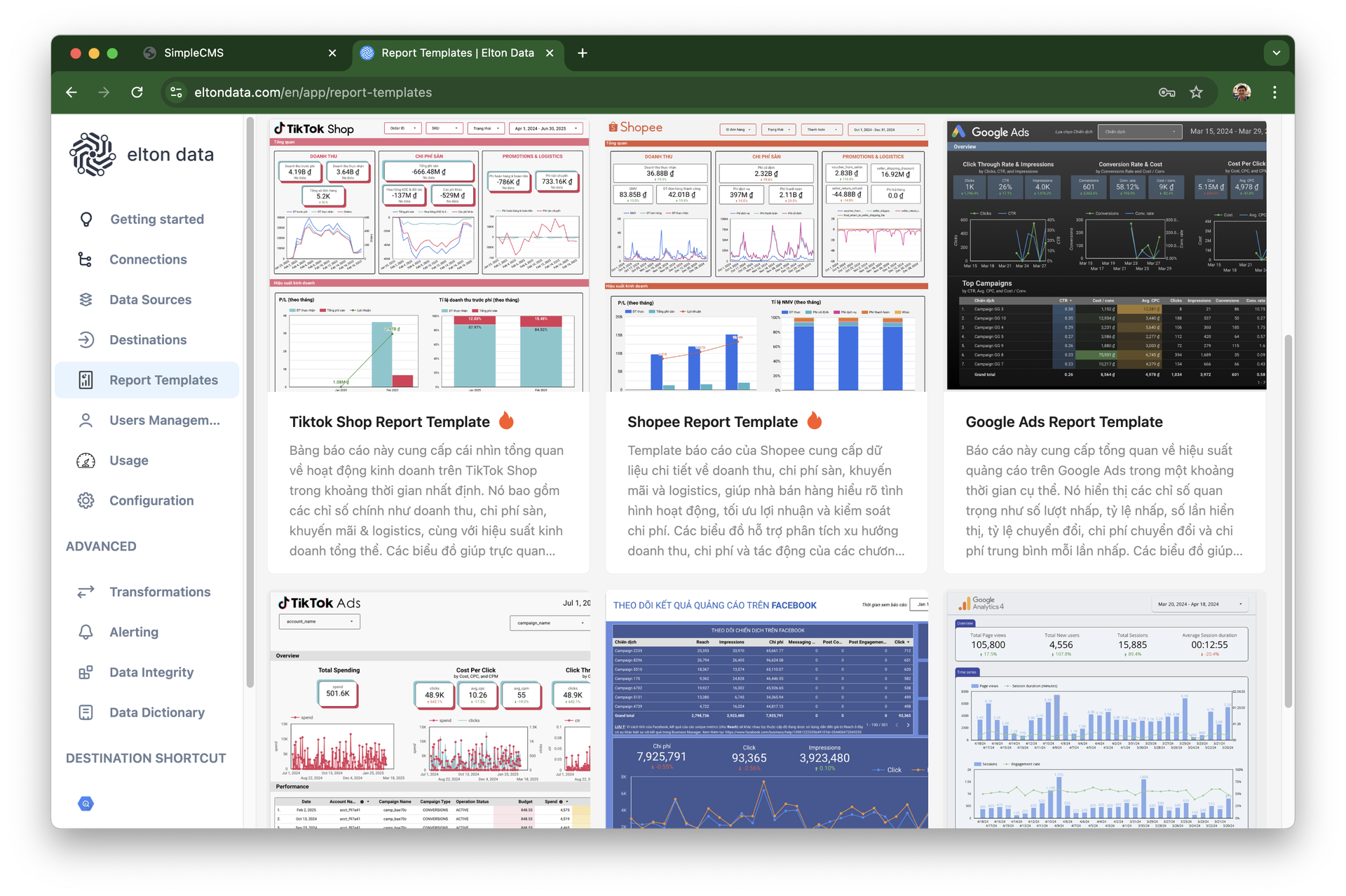Close the Report Templates browser tab
Screen dimensions: 1346x896
550,53
